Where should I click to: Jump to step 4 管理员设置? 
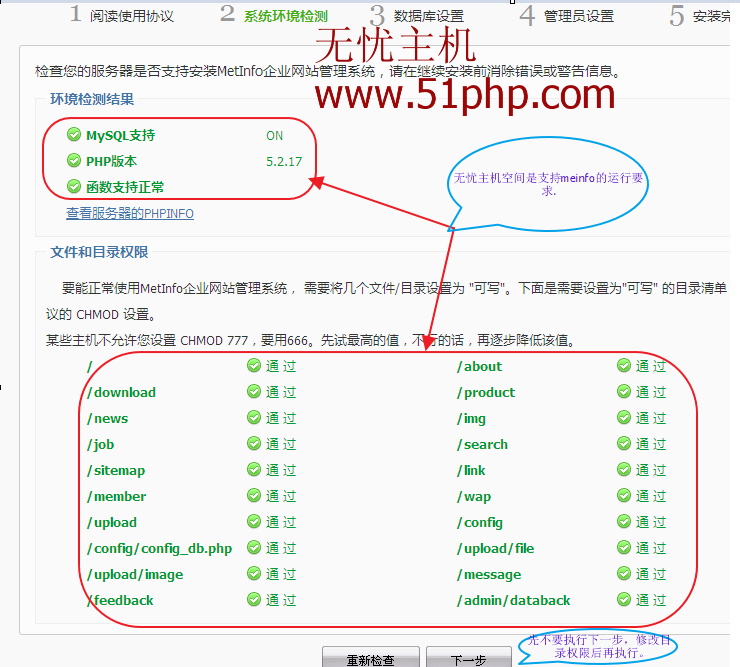click(x=567, y=16)
